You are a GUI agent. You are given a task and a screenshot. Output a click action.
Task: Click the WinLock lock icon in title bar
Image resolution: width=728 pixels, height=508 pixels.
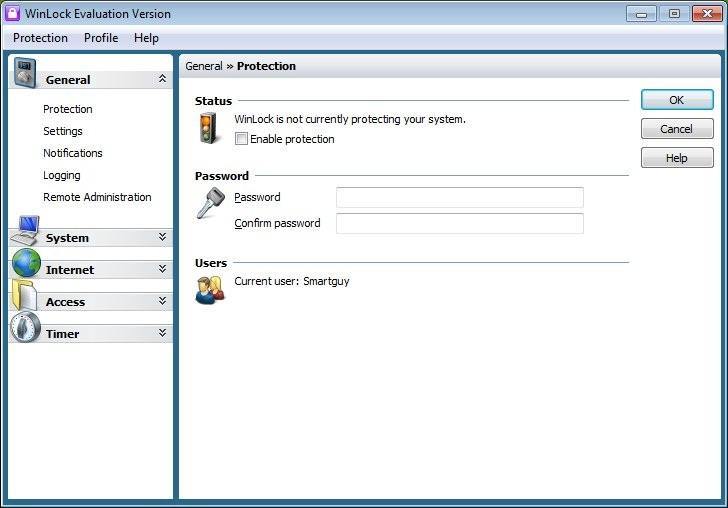click(12, 13)
